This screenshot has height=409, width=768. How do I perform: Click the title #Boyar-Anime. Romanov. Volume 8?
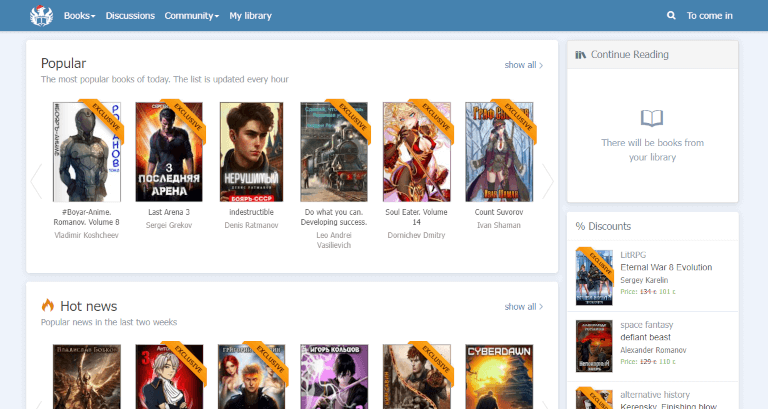click(87, 217)
